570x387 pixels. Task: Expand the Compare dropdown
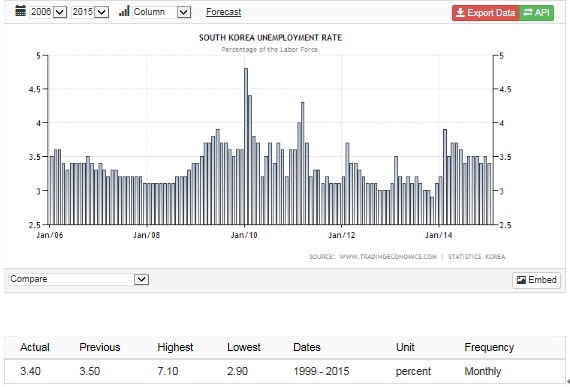(79, 279)
